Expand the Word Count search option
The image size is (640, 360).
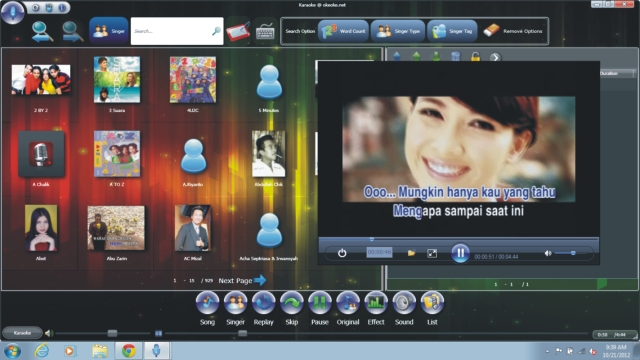point(343,31)
